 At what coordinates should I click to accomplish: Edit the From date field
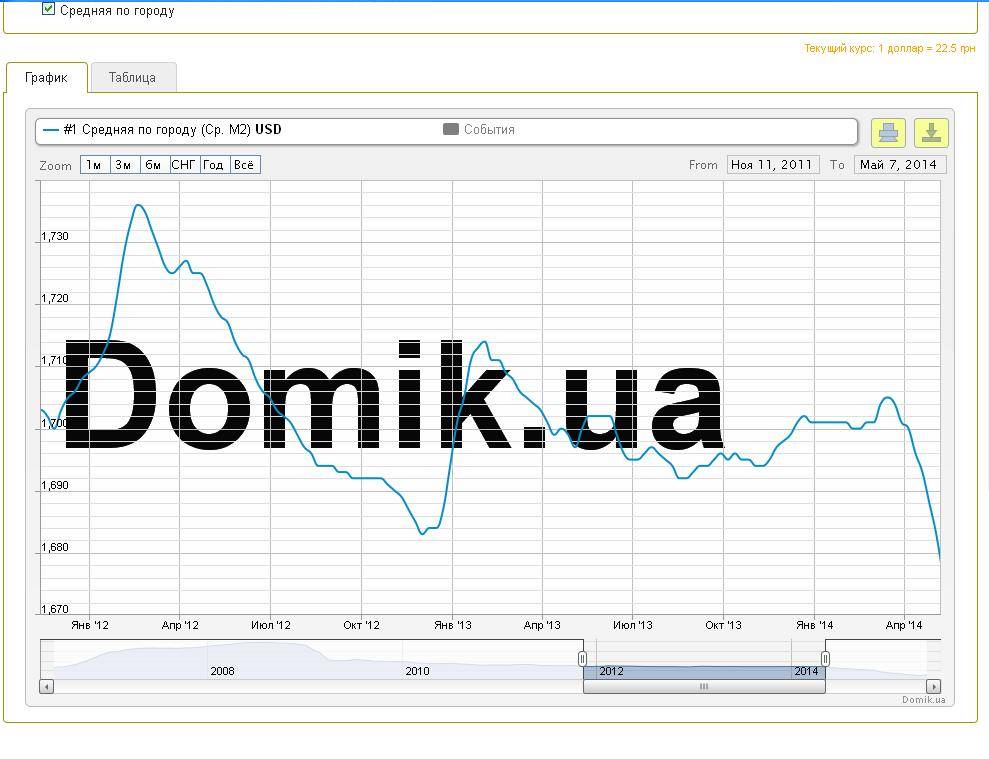tap(773, 165)
